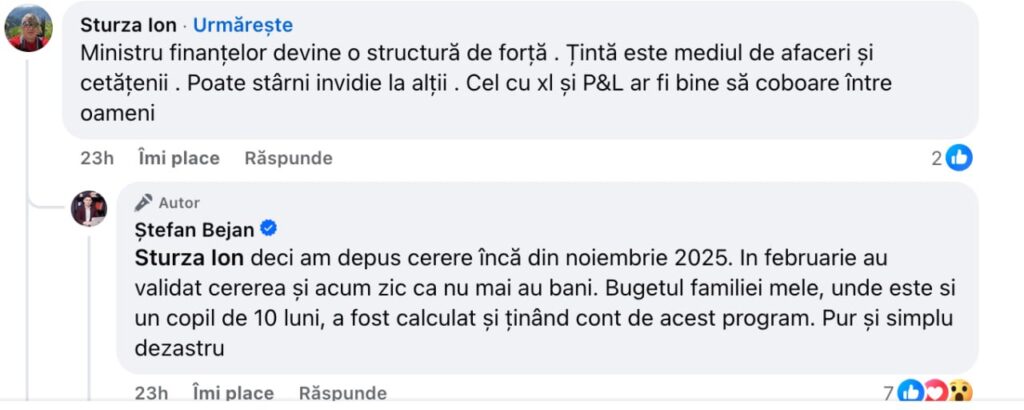Image resolution: width=1024 pixels, height=410 pixels.
Task: Open Ștefan Bejan's profile from his name
Action: tap(194, 230)
